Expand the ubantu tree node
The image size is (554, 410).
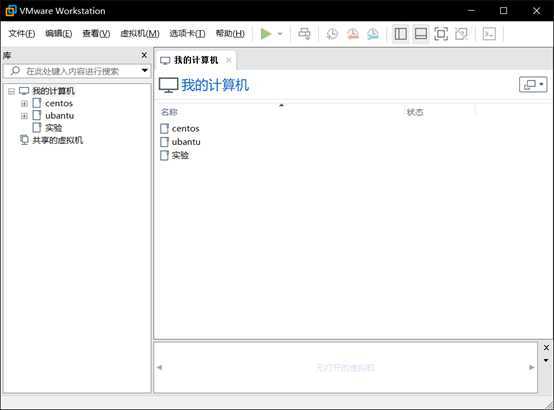pyautogui.click(x=24, y=116)
